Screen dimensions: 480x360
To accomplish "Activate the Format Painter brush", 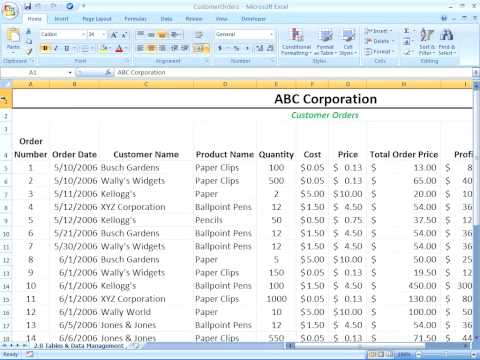I will point(29,51).
